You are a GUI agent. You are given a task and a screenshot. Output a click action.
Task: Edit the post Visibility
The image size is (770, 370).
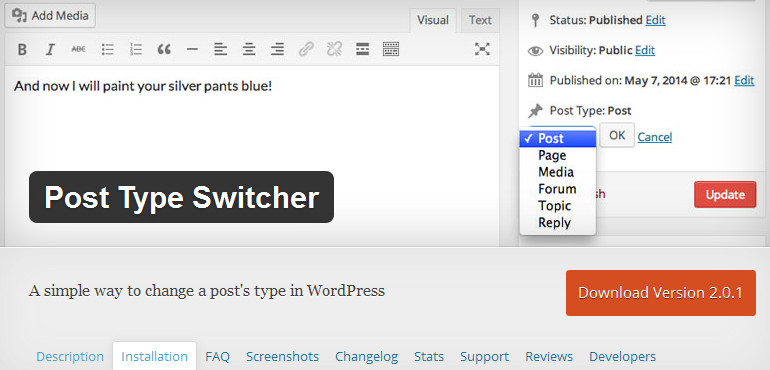tap(645, 50)
